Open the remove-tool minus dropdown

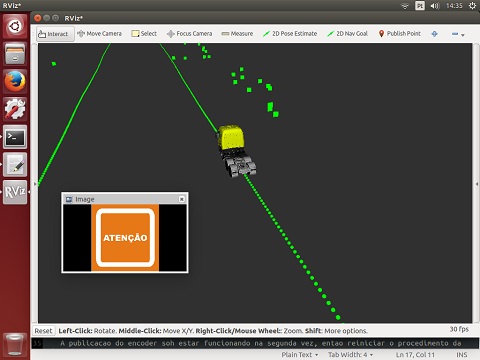click(x=458, y=34)
